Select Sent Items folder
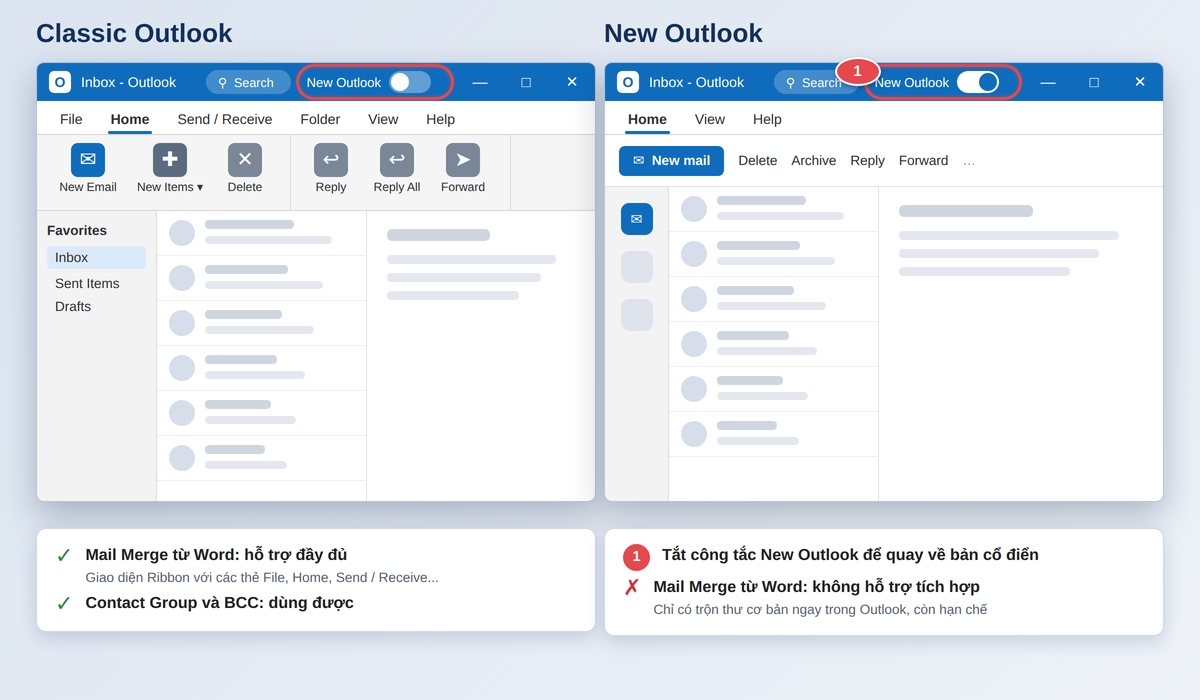This screenshot has height=700, width=1200. (x=87, y=284)
